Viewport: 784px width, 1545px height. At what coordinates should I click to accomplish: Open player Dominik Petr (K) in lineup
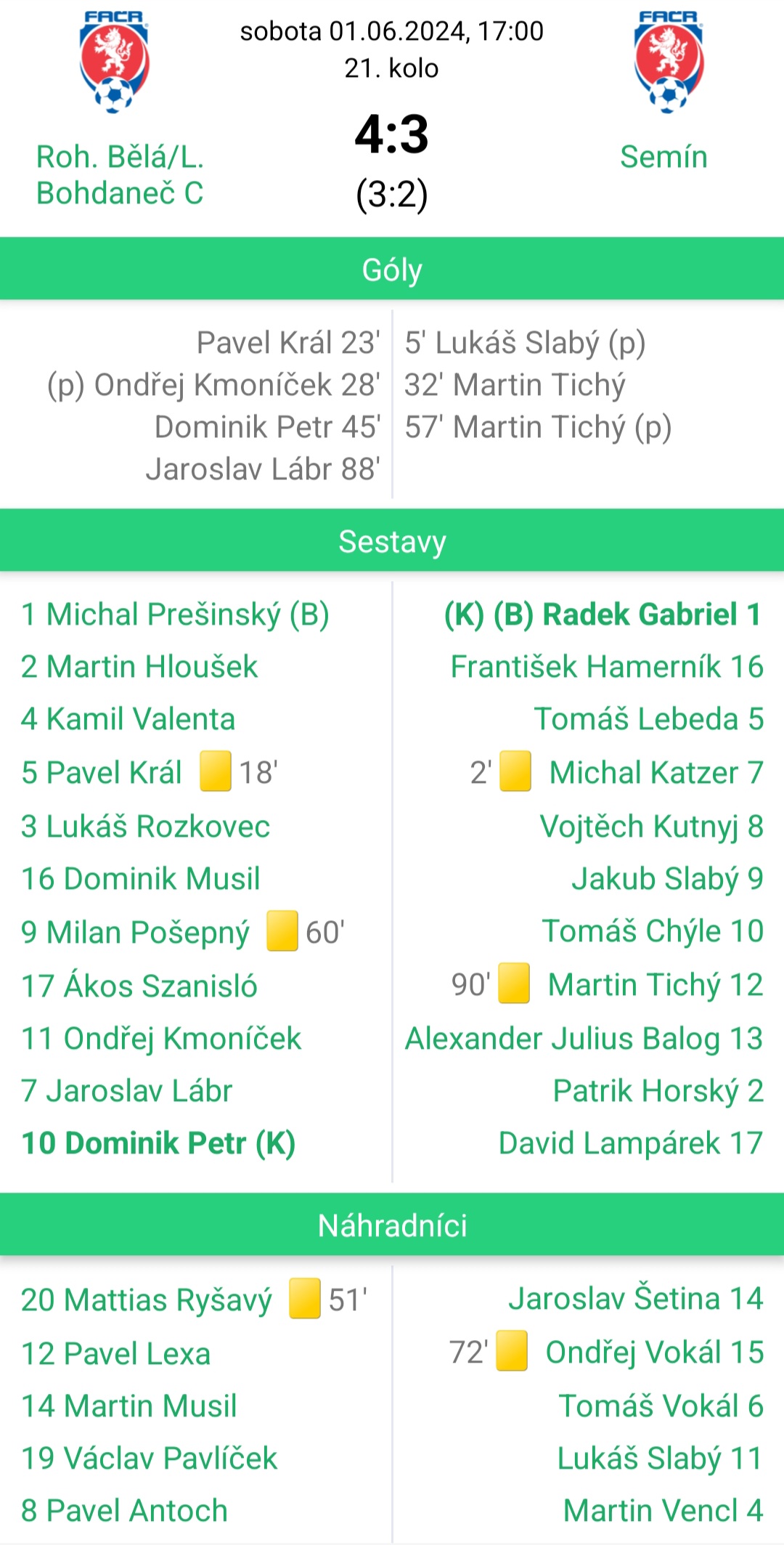[158, 1143]
